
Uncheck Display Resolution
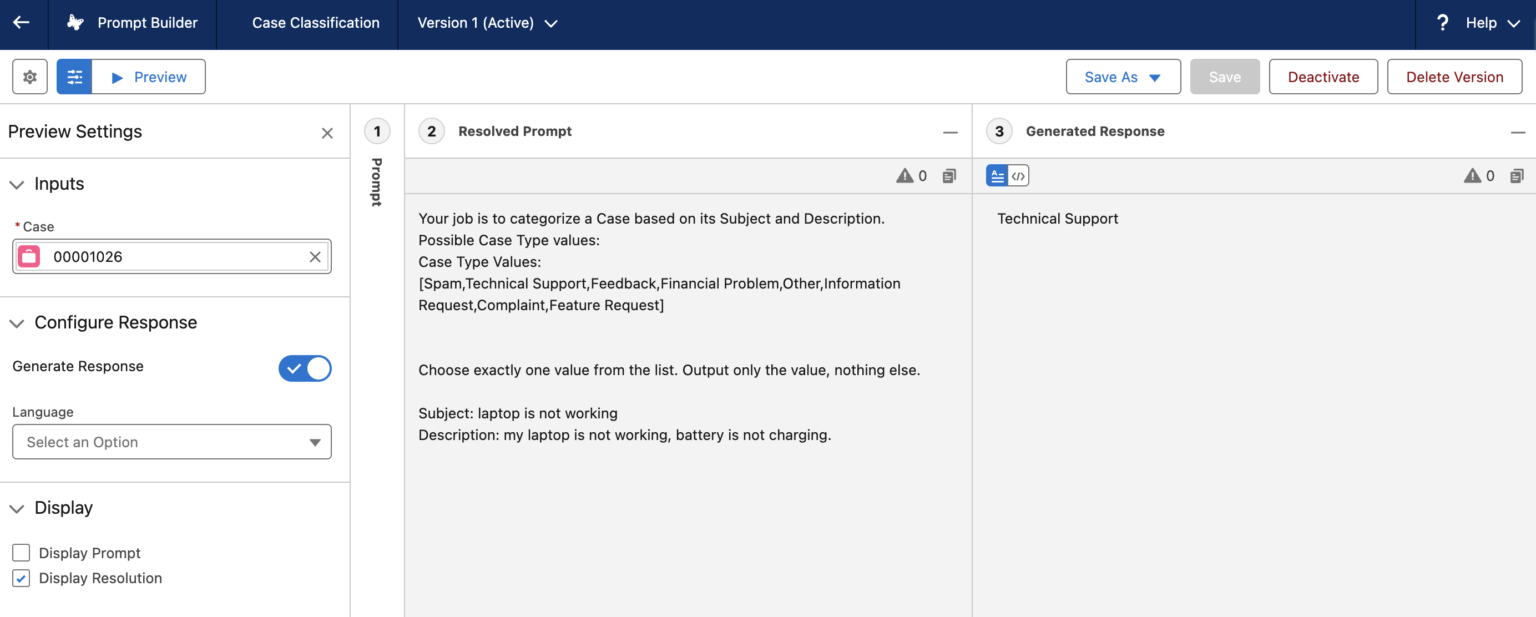pyautogui.click(x=21, y=578)
